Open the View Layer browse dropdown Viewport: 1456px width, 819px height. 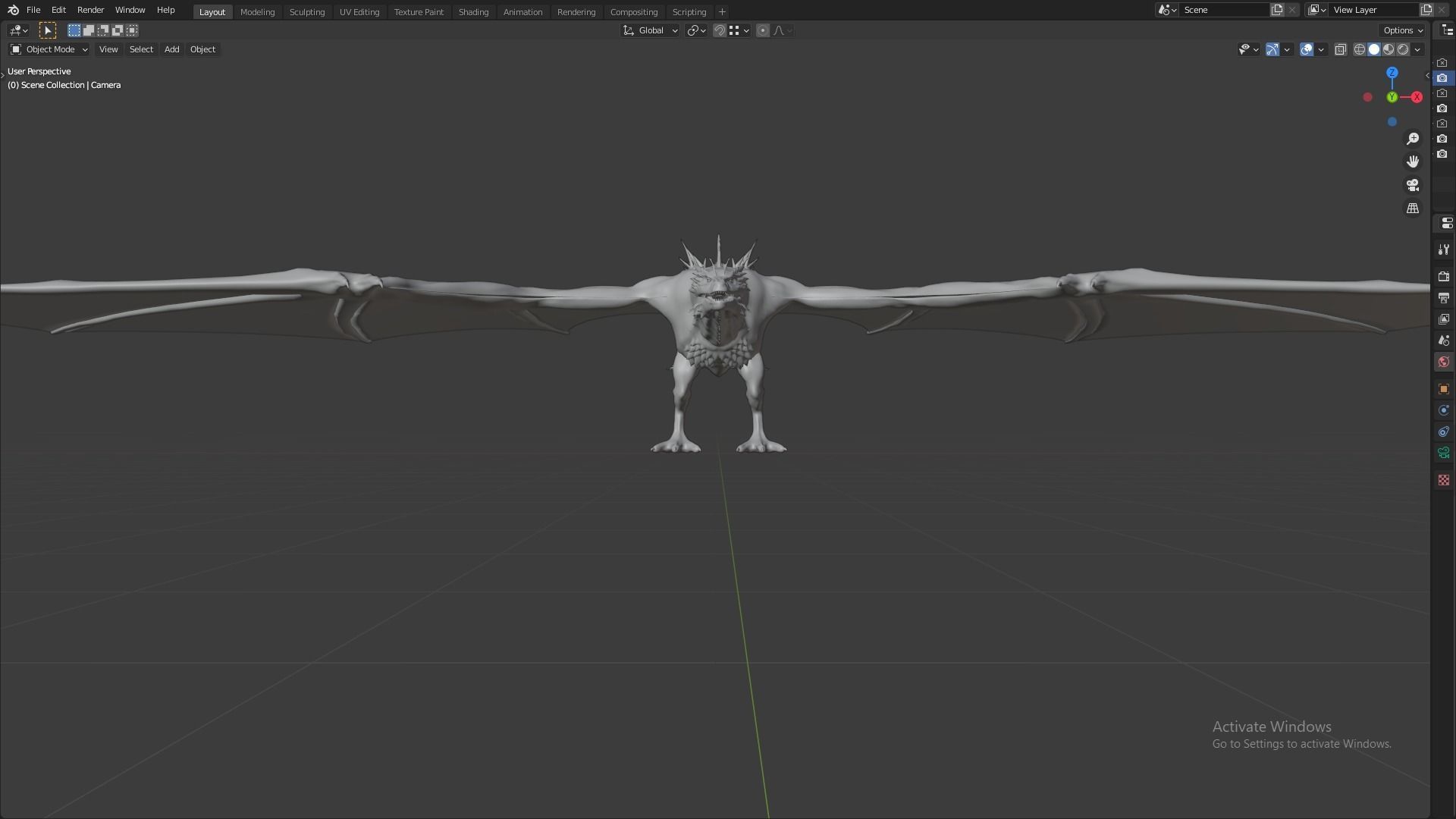pyautogui.click(x=1316, y=10)
